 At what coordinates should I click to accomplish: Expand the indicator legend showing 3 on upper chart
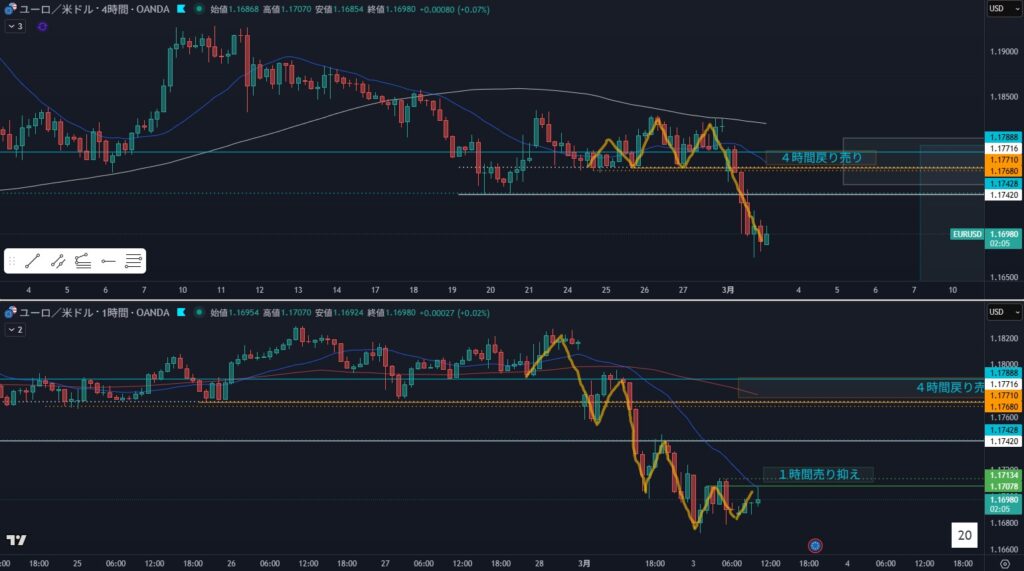click(15, 26)
